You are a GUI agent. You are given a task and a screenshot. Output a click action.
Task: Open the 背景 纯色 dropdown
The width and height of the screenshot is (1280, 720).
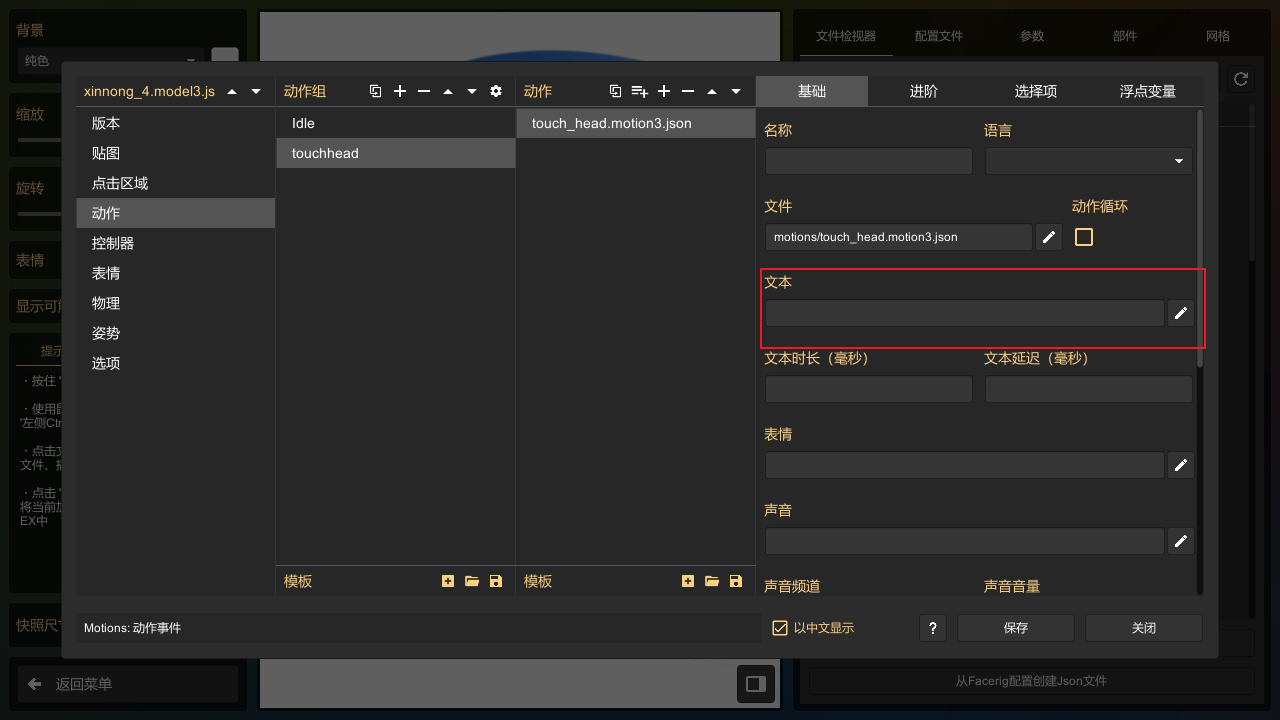110,61
